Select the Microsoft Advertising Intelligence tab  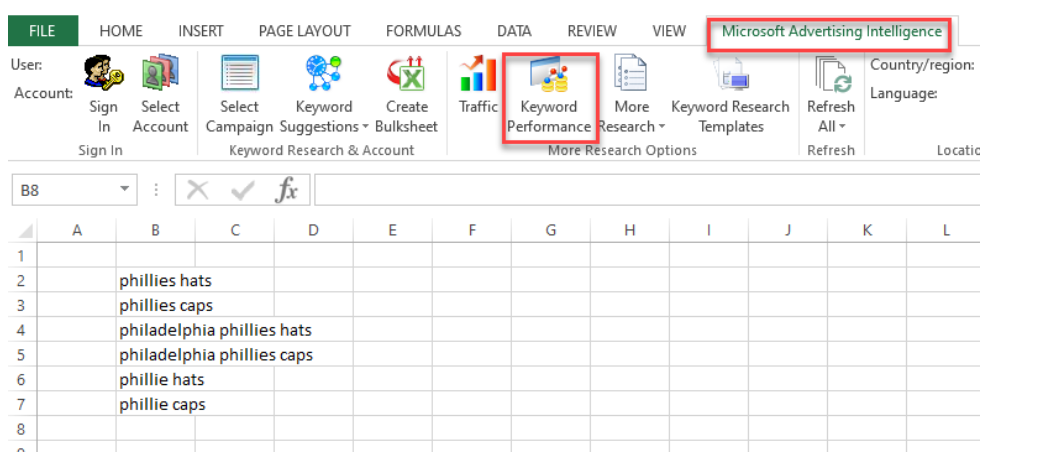click(831, 31)
